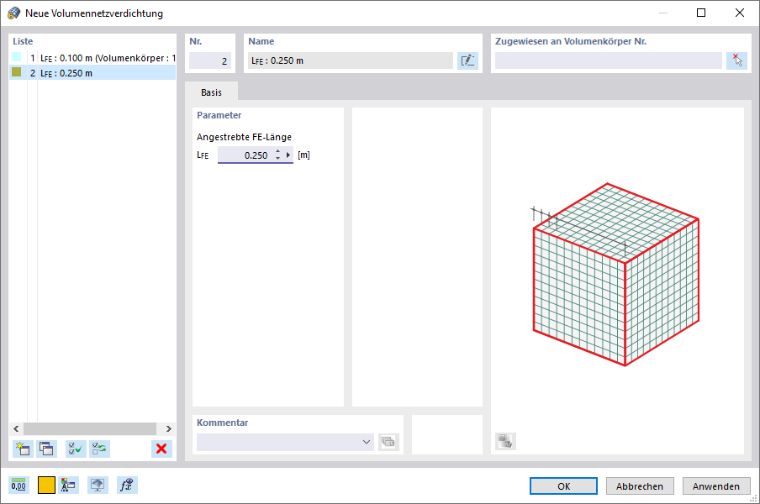Click the mesh cube preview graphic
The image size is (760, 504).
pyautogui.click(x=616, y=274)
